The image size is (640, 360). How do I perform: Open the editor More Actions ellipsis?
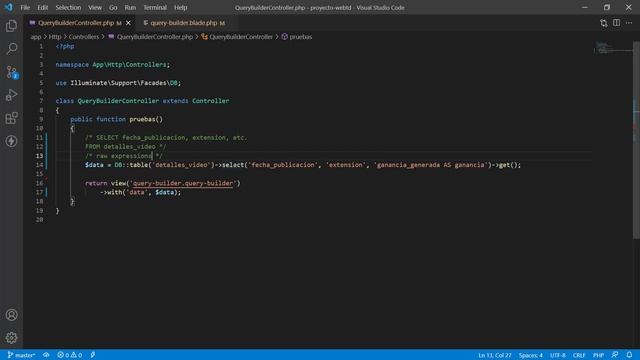click(x=629, y=23)
